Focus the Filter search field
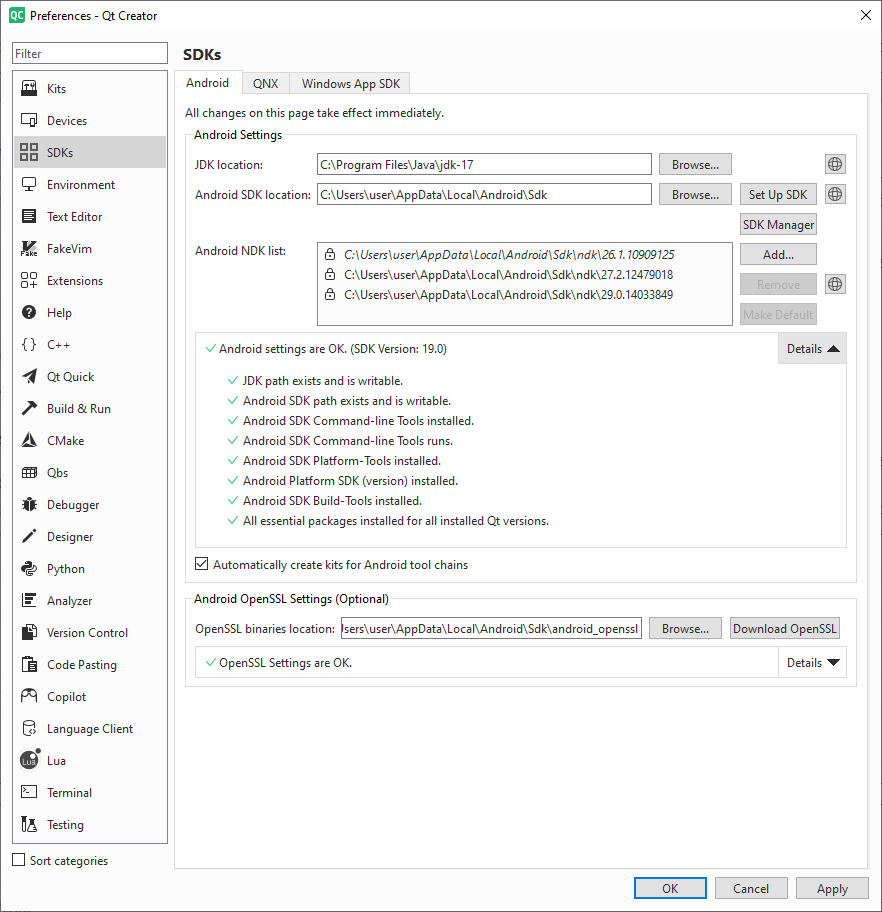The width and height of the screenshot is (882, 912). click(x=90, y=54)
